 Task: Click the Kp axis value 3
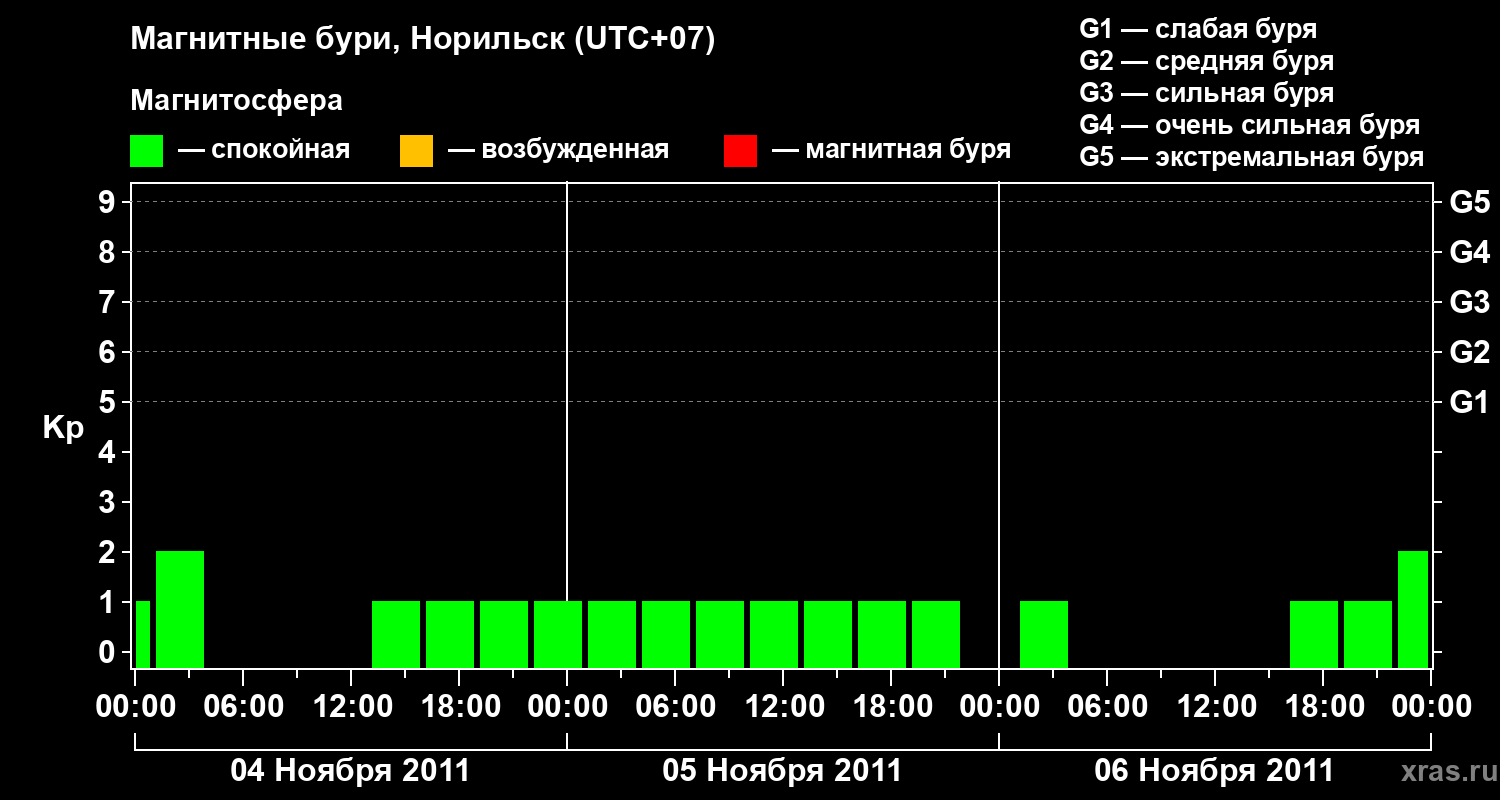click(109, 503)
